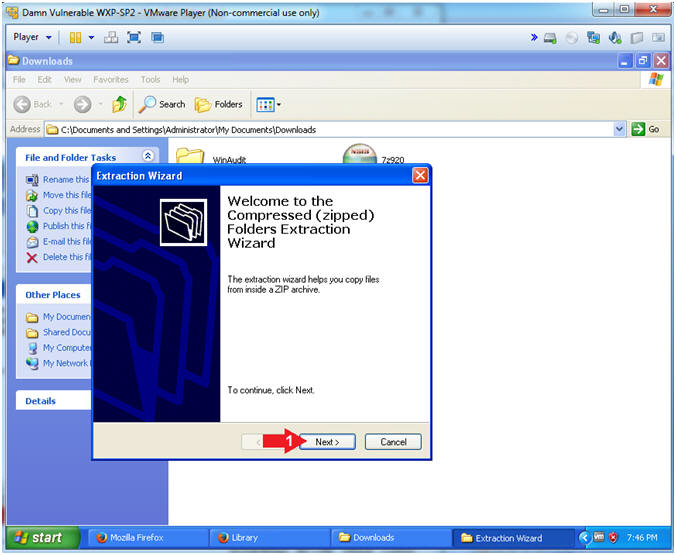The image size is (676, 555).
Task: Expand hidden VMware device icons chevron
Action: point(534,38)
